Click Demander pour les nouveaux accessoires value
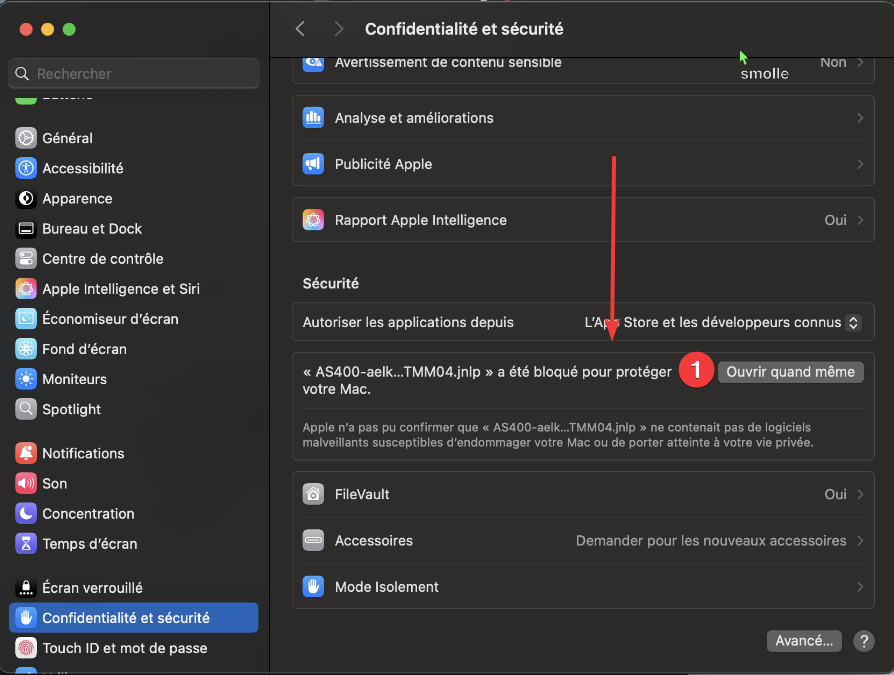 click(711, 540)
